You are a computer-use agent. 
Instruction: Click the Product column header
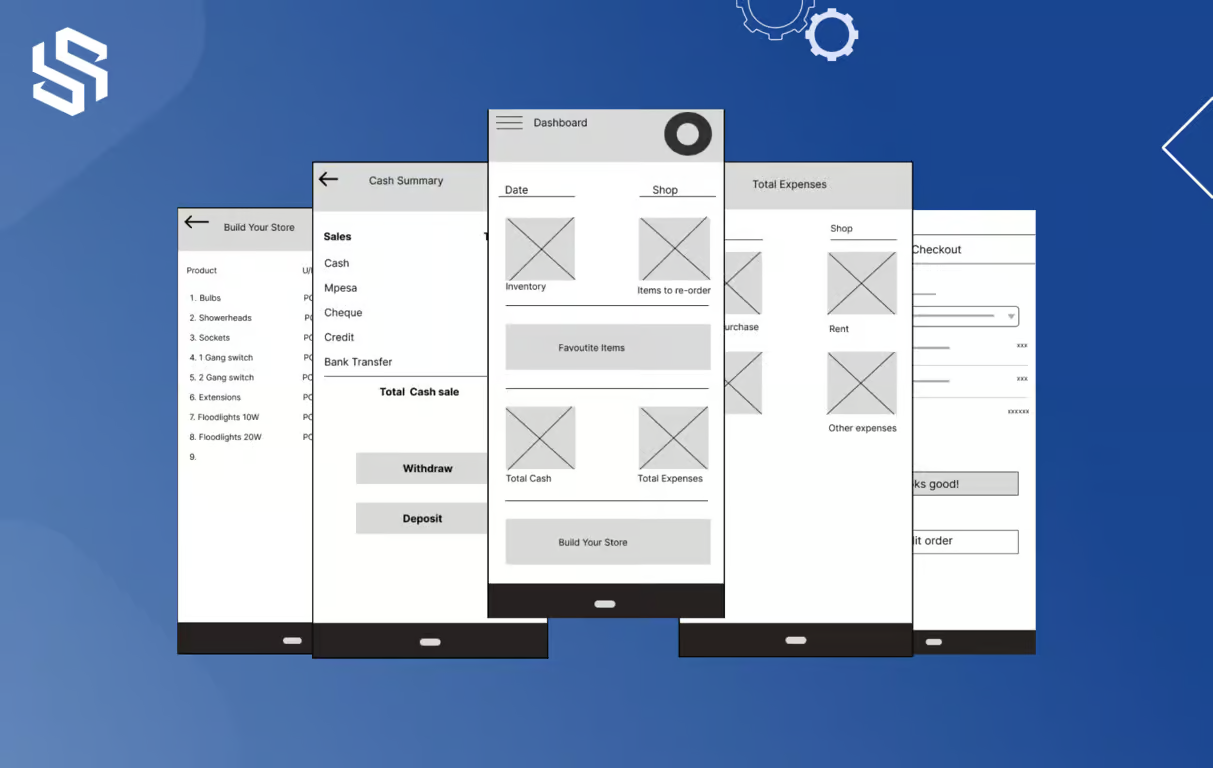[202, 271]
